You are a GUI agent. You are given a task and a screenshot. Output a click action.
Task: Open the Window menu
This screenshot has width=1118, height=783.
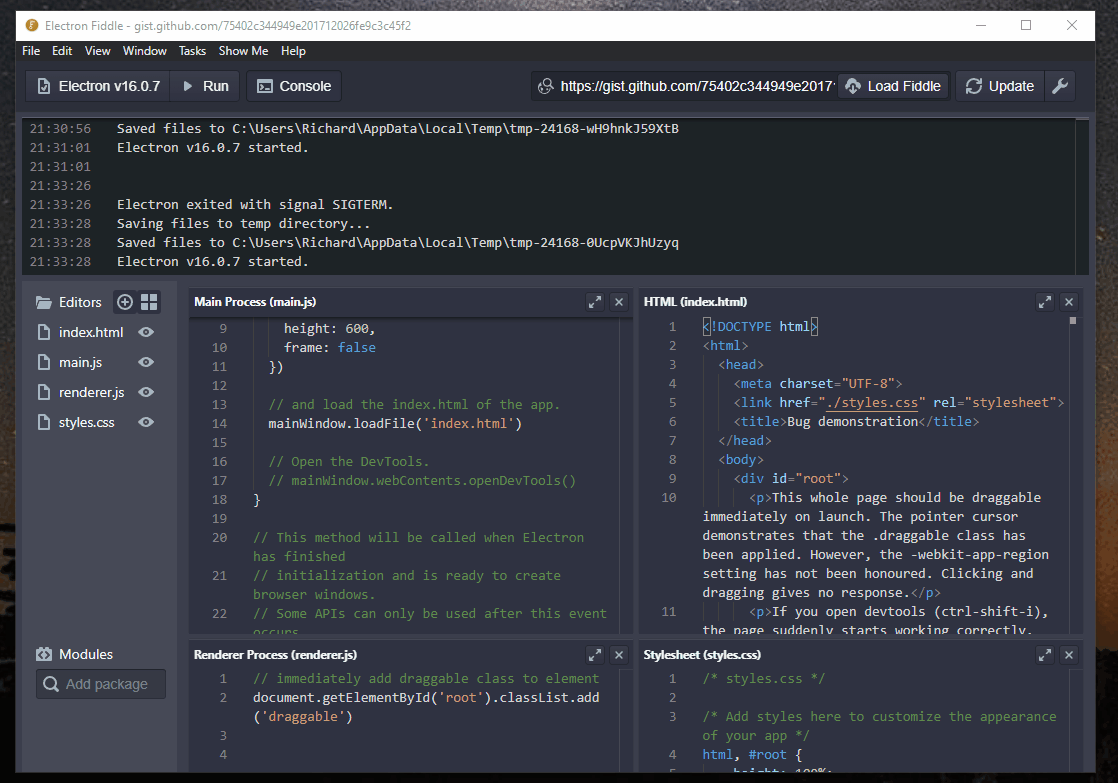tap(145, 51)
